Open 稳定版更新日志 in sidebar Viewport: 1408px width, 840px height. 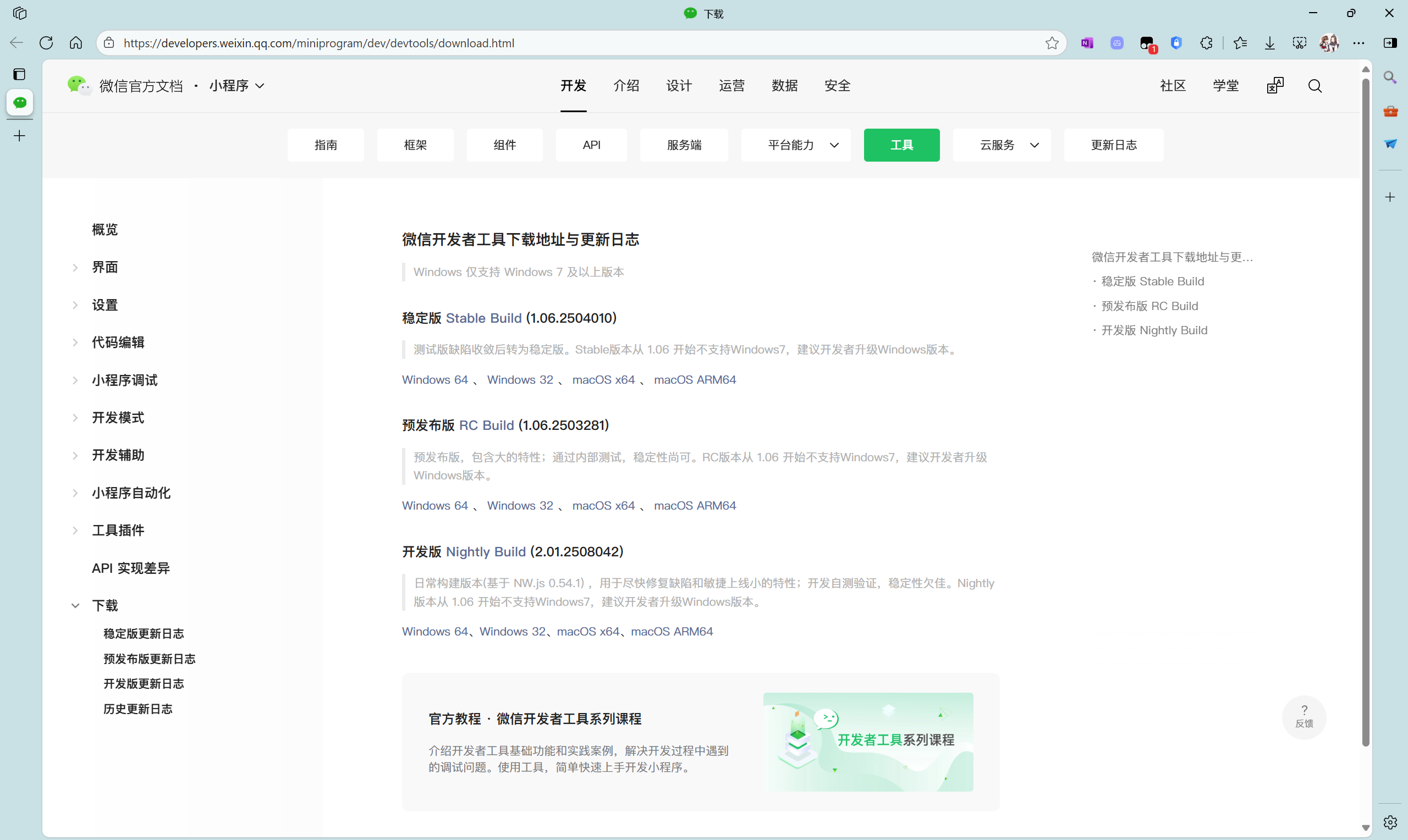pyautogui.click(x=144, y=634)
